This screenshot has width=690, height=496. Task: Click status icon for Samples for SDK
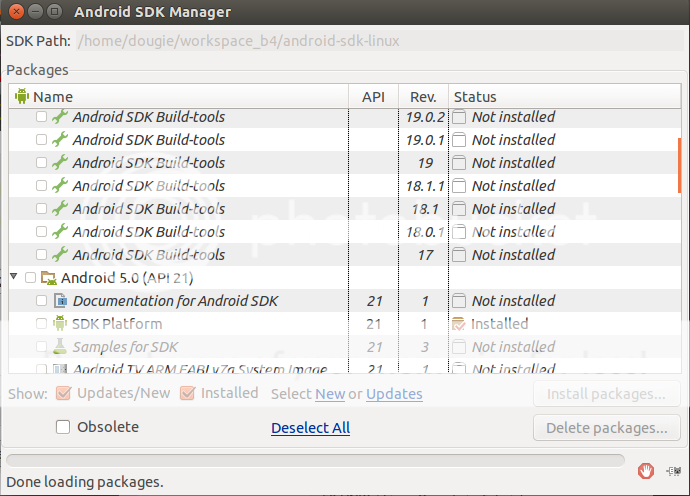[x=459, y=347]
